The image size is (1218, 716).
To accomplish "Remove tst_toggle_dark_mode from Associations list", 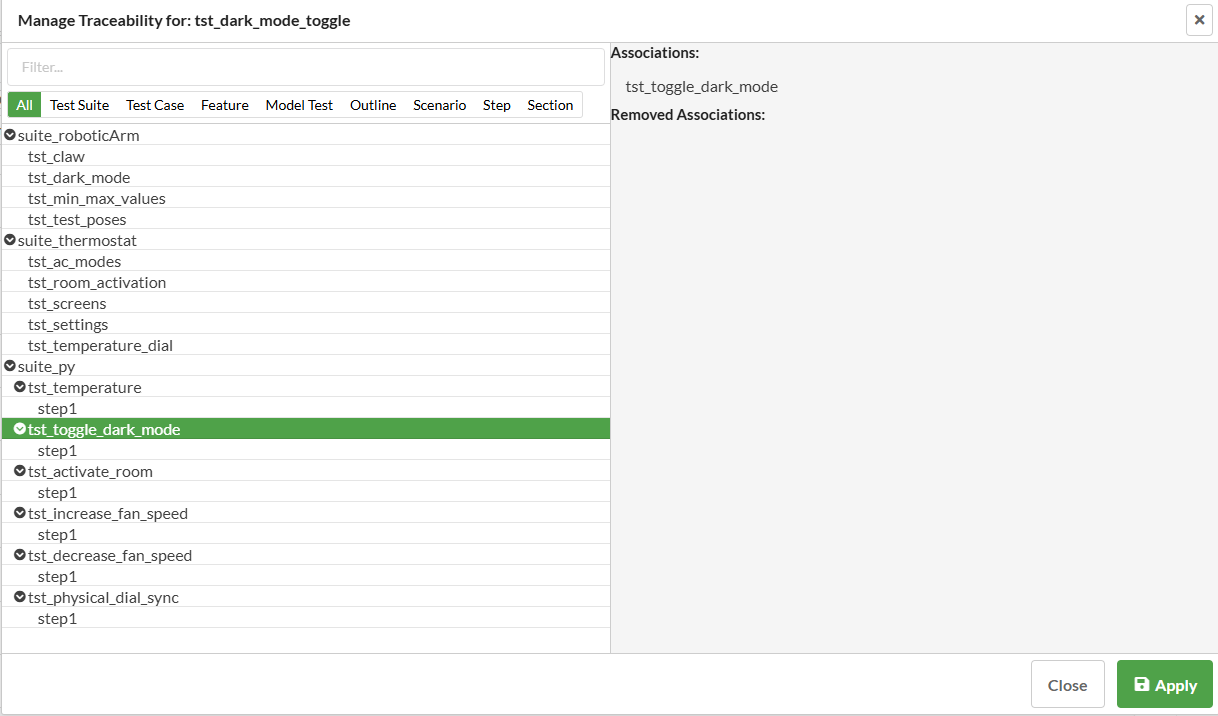I will point(701,86).
